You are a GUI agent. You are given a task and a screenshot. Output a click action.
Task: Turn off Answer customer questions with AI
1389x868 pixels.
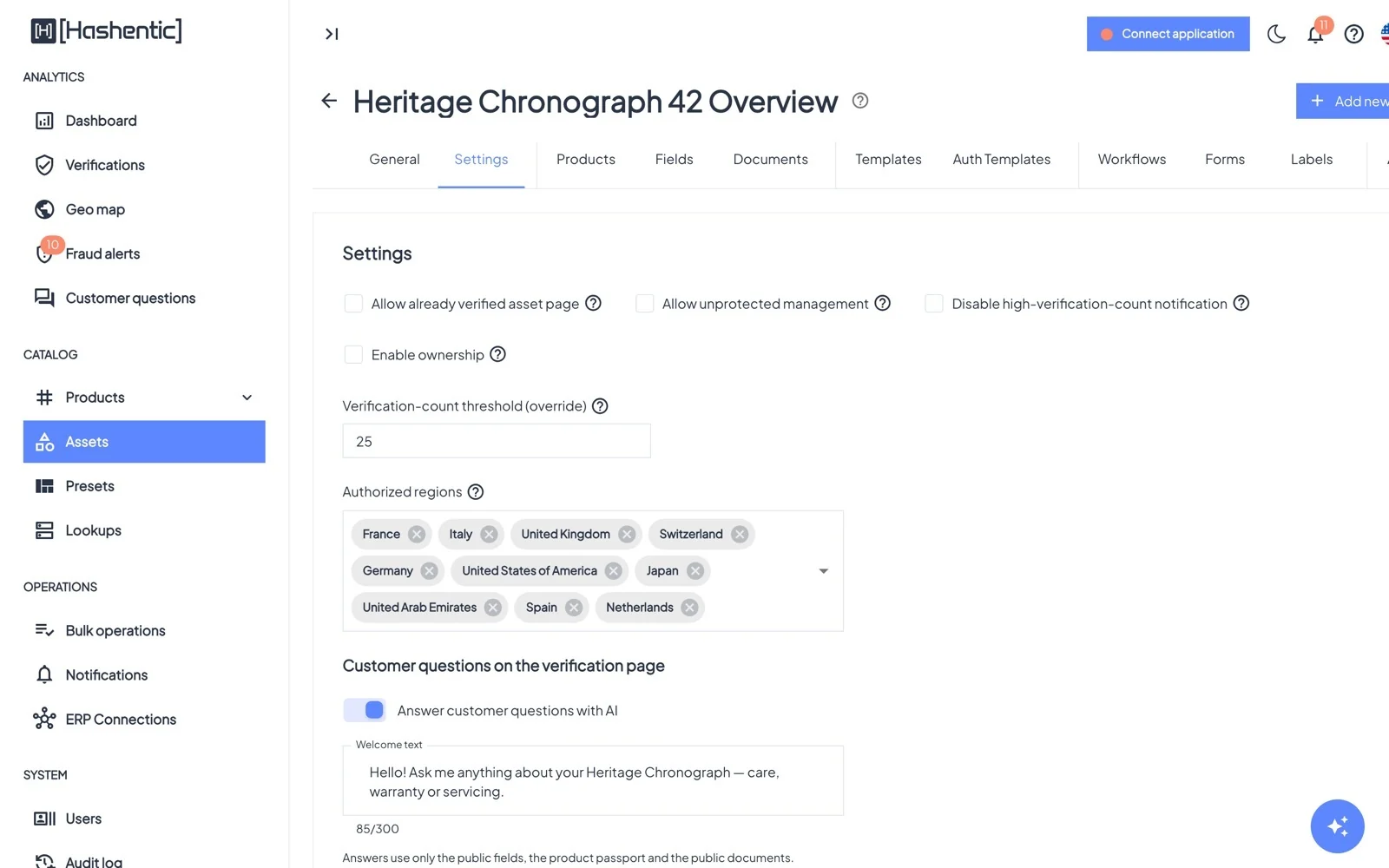point(365,710)
